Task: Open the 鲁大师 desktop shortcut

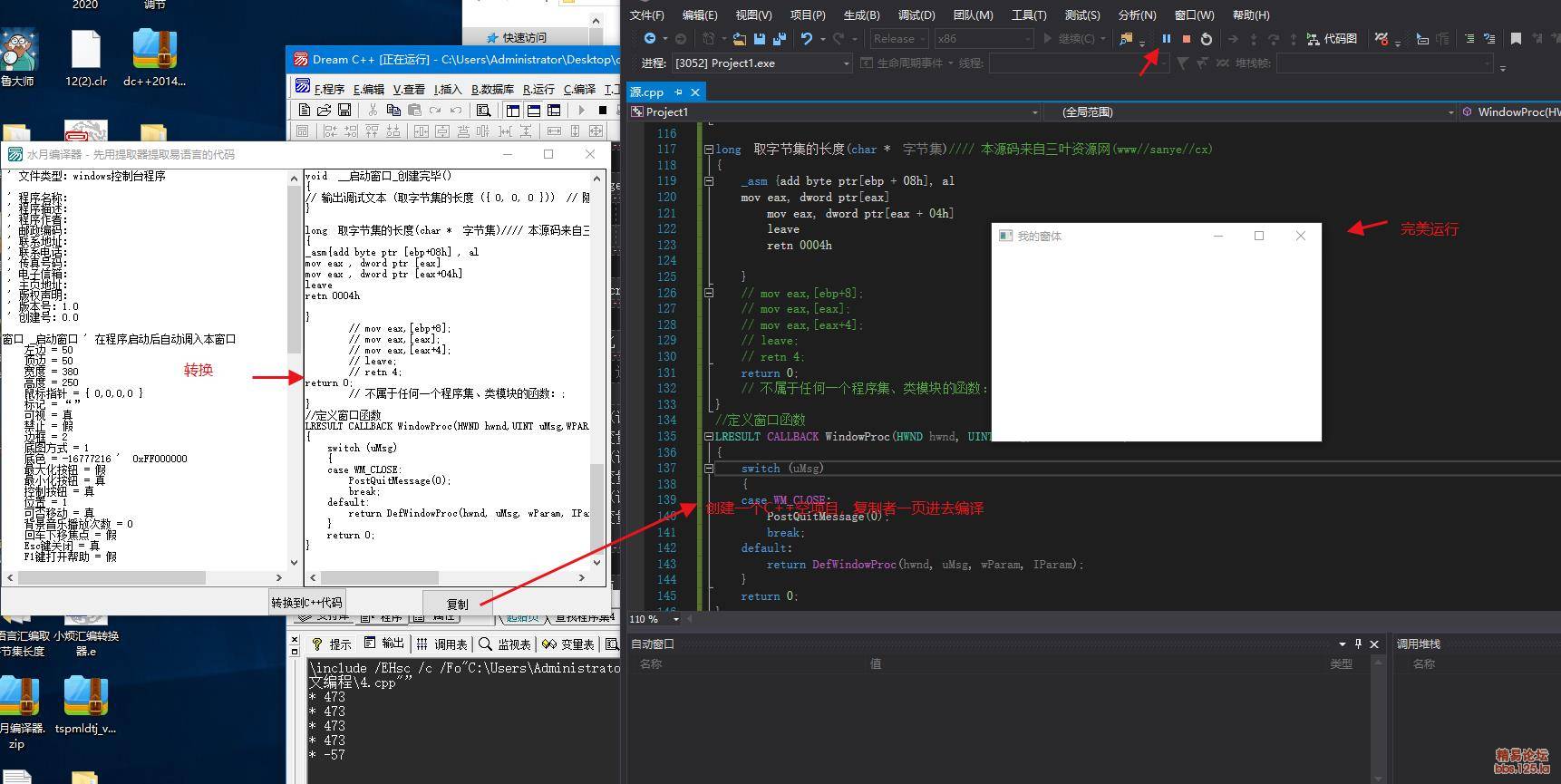Action: coord(18,57)
